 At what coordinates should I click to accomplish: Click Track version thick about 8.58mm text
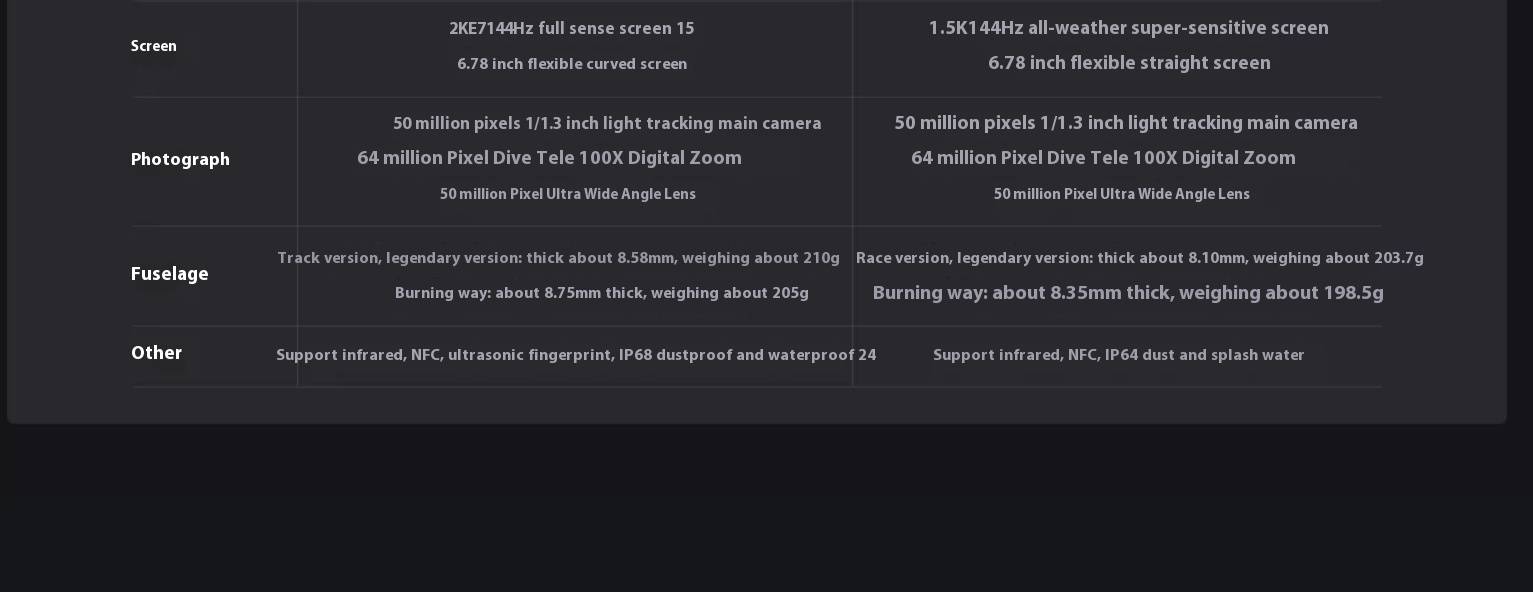pyautogui.click(x=558, y=258)
